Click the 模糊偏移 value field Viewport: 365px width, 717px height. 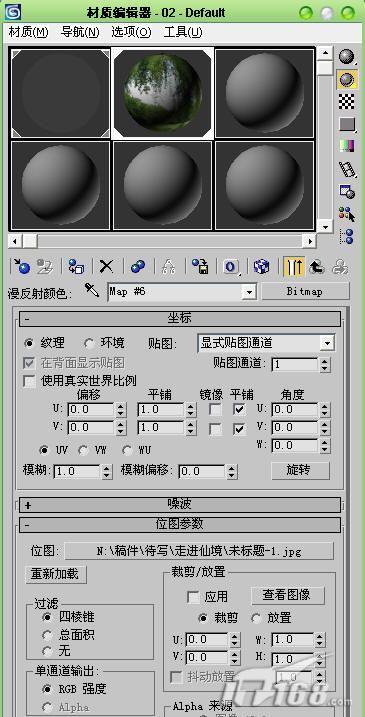(x=202, y=471)
